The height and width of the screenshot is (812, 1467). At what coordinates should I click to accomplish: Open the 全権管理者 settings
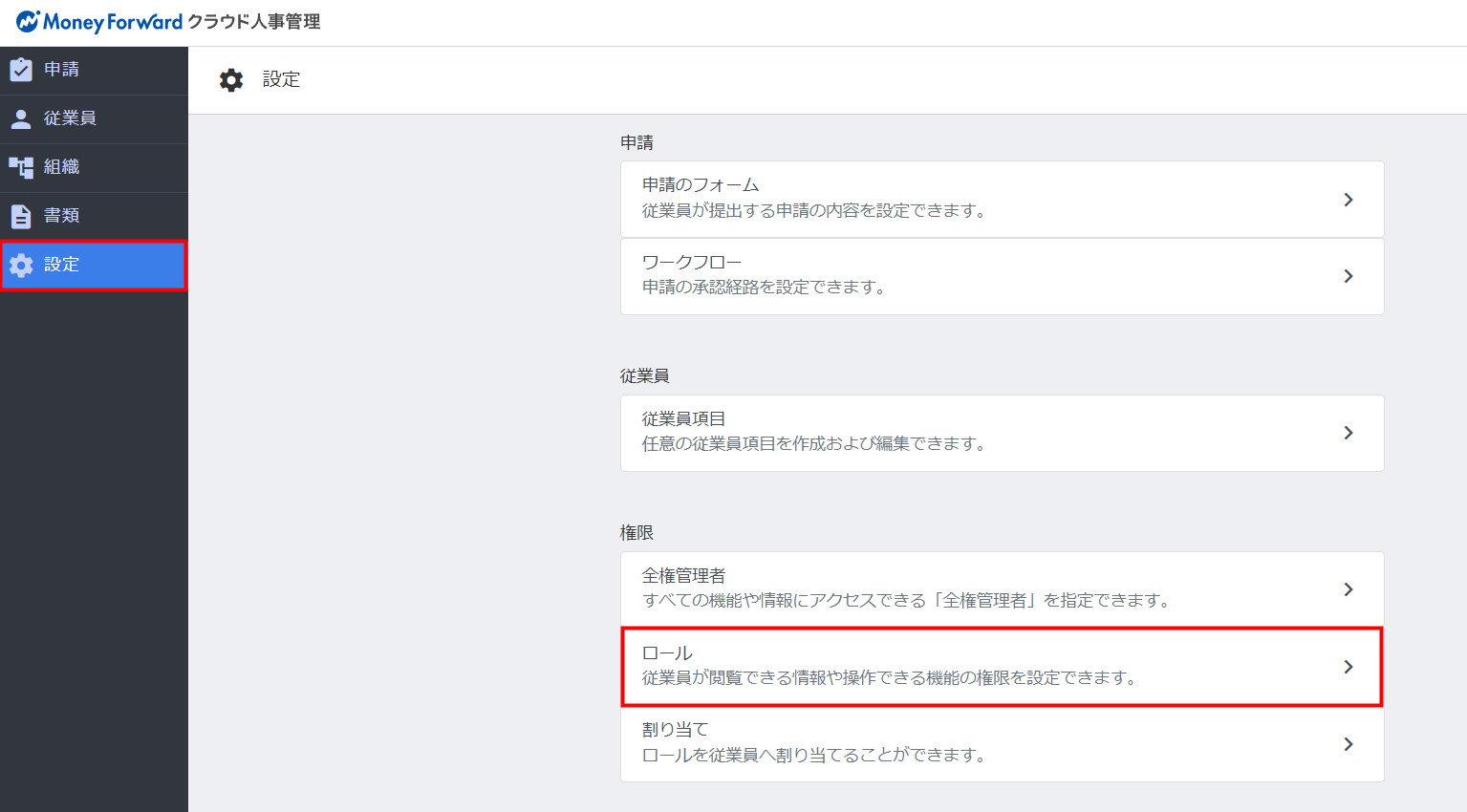tap(1003, 589)
